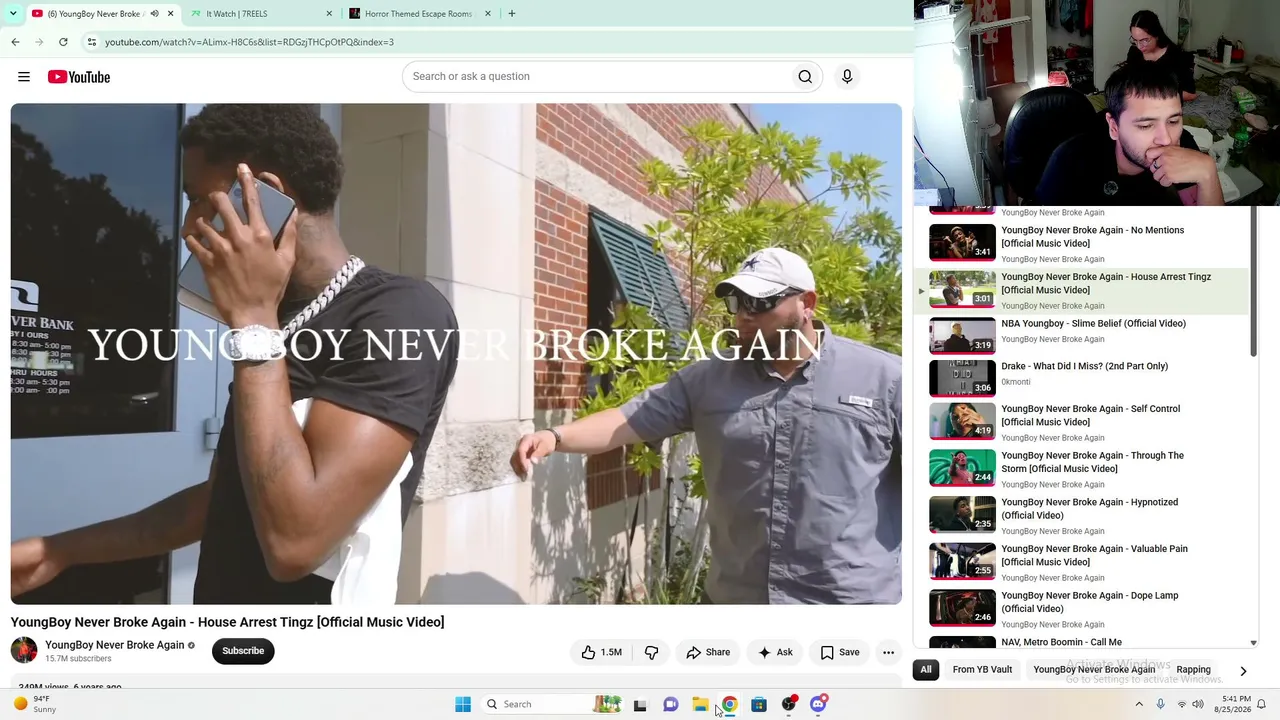1280x720 pixels.
Task: Click the Windows taskbar search box
Action: click(x=550, y=704)
